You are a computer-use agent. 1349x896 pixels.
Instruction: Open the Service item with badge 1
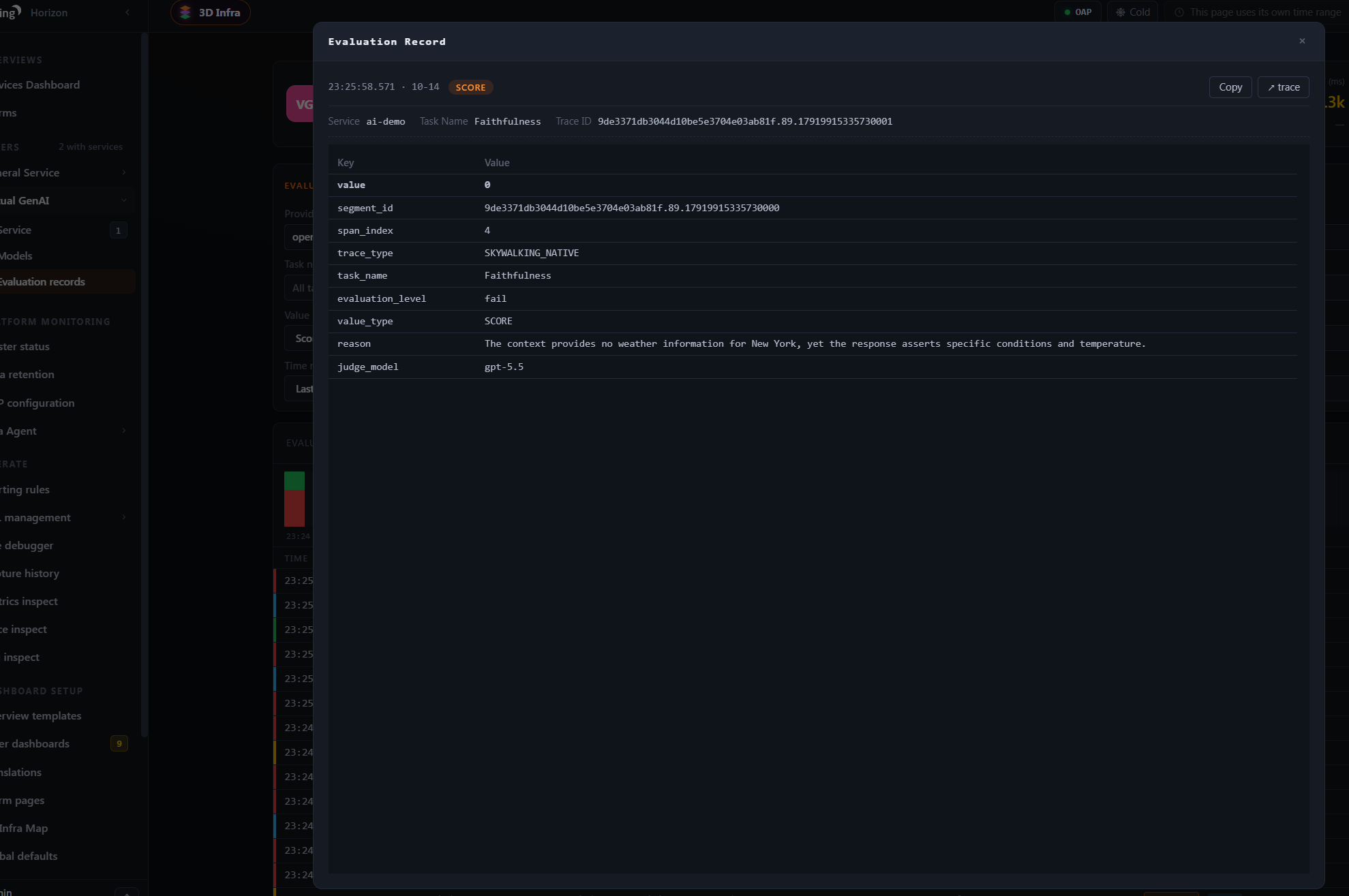pyautogui.click(x=65, y=230)
